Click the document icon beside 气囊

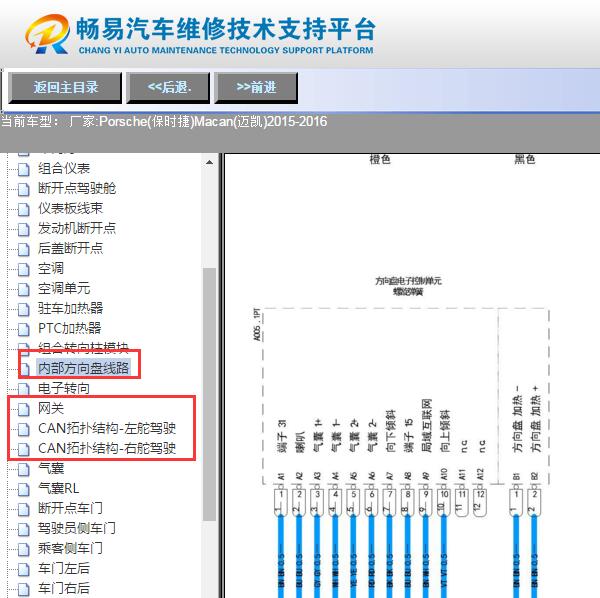(x=24, y=469)
